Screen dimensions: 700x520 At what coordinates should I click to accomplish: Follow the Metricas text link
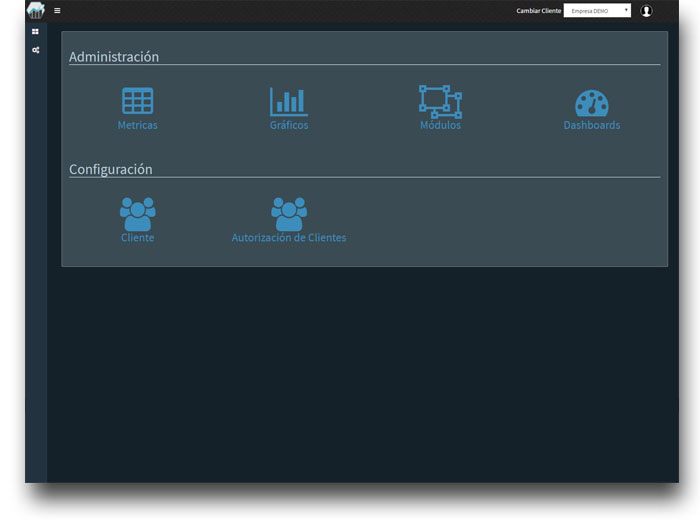pos(138,126)
